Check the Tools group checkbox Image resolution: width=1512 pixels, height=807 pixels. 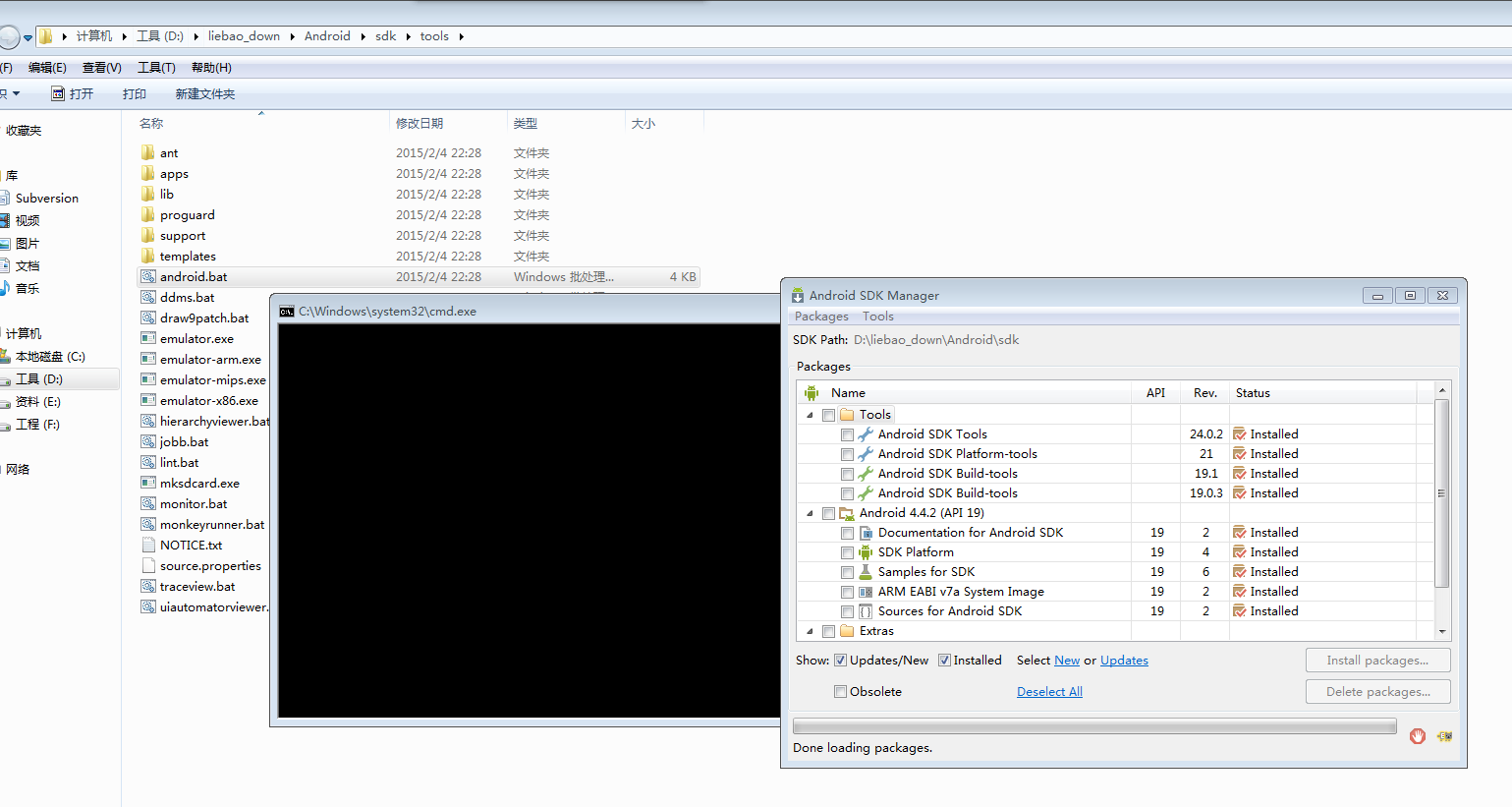pos(828,415)
